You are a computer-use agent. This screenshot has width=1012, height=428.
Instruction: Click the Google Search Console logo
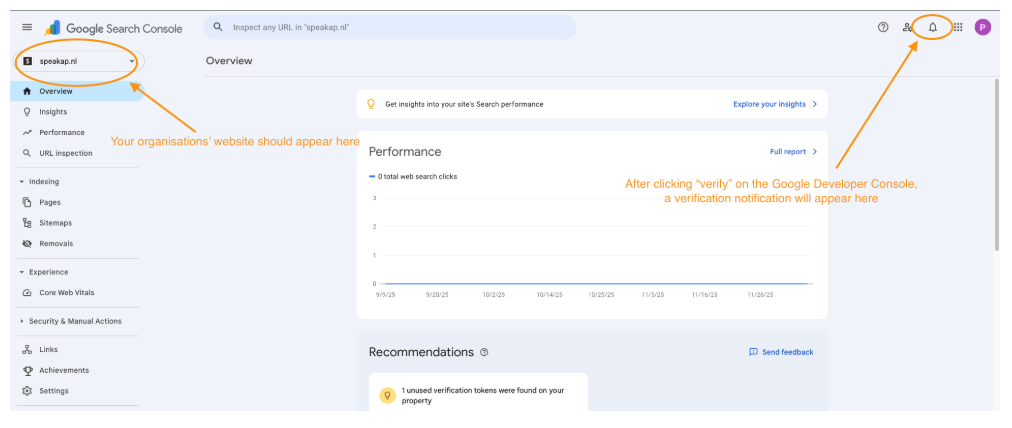point(114,28)
